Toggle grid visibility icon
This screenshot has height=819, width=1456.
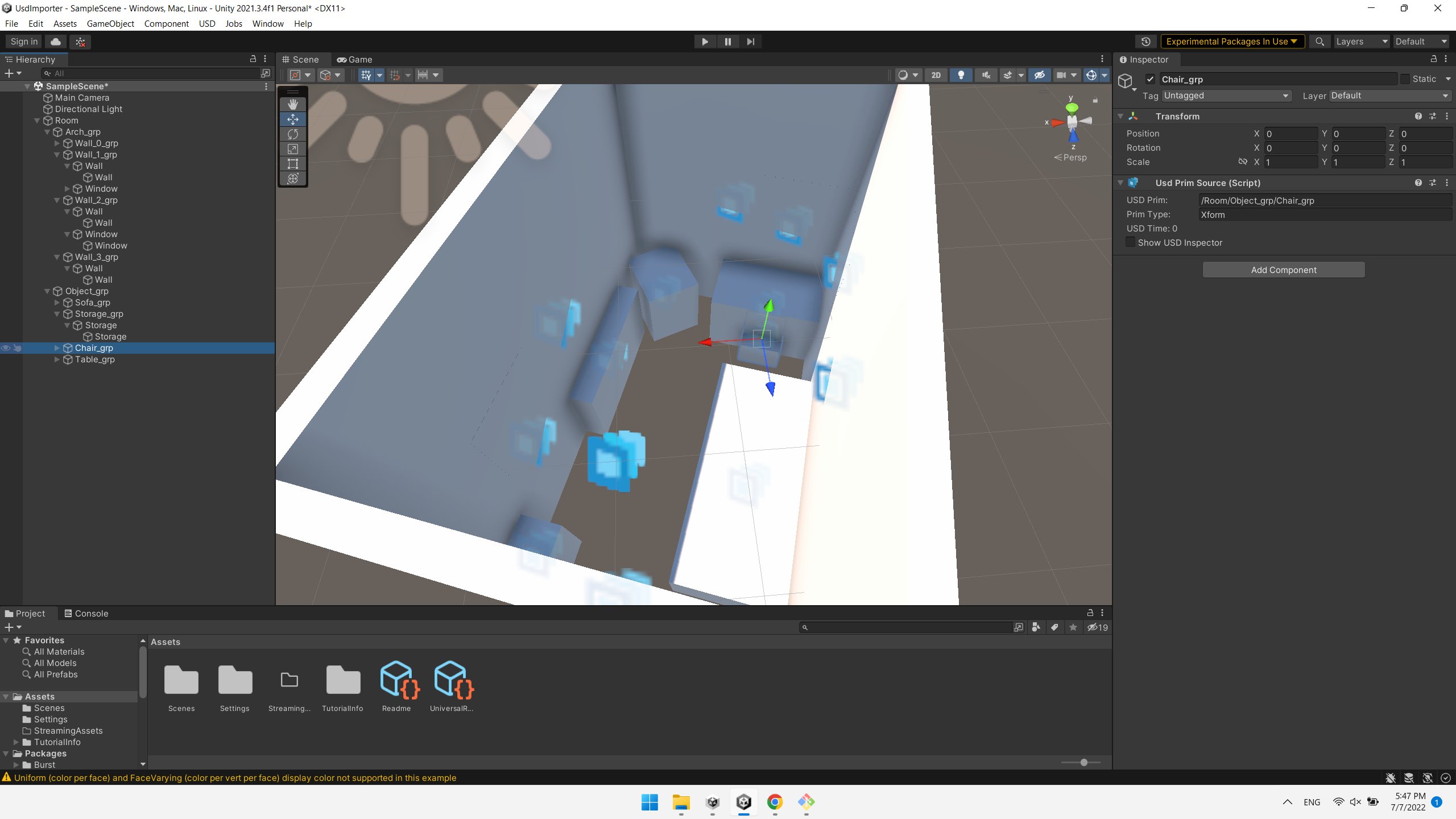pyautogui.click(x=366, y=75)
